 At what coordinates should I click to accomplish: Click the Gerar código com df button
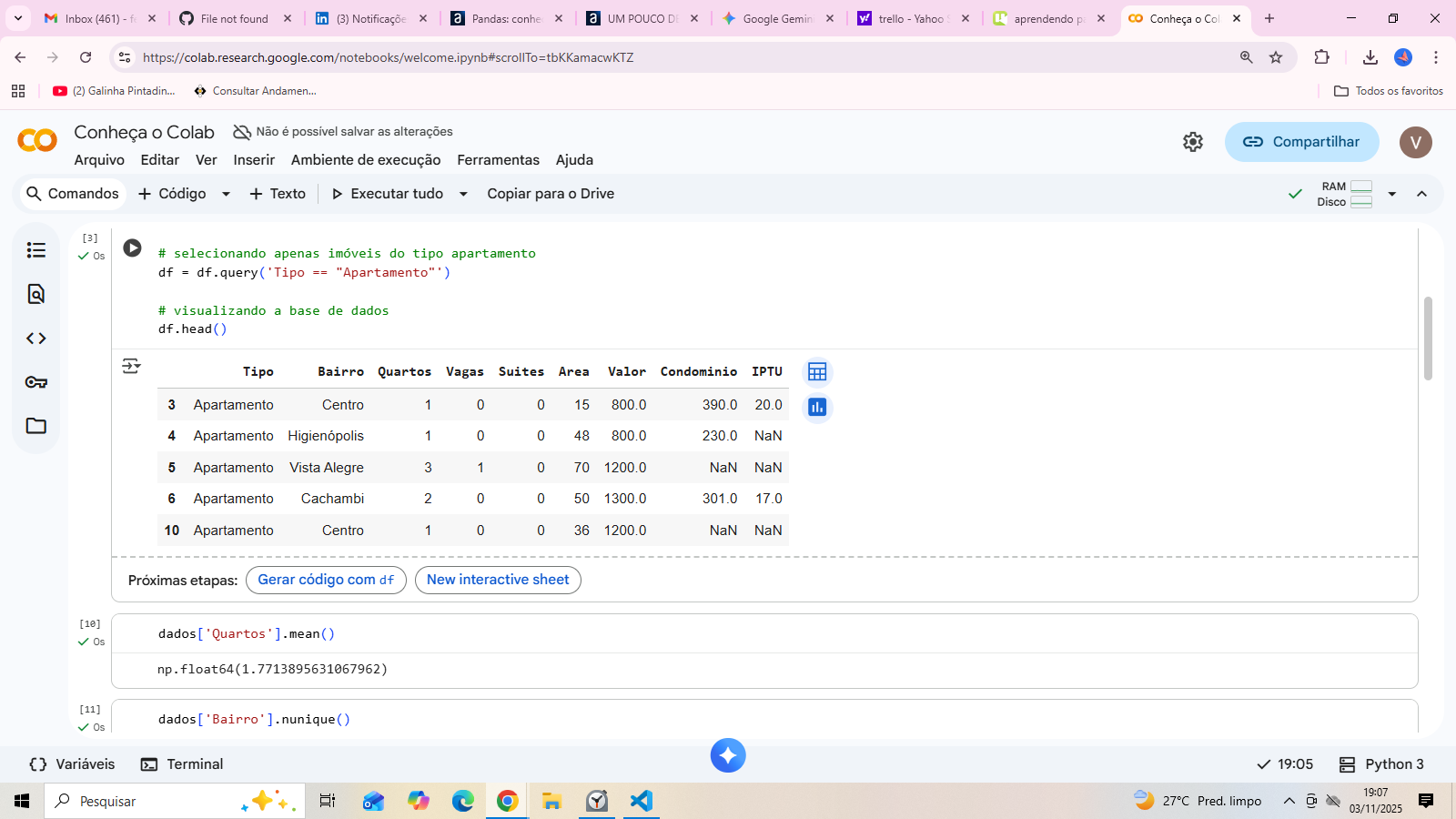(x=326, y=580)
